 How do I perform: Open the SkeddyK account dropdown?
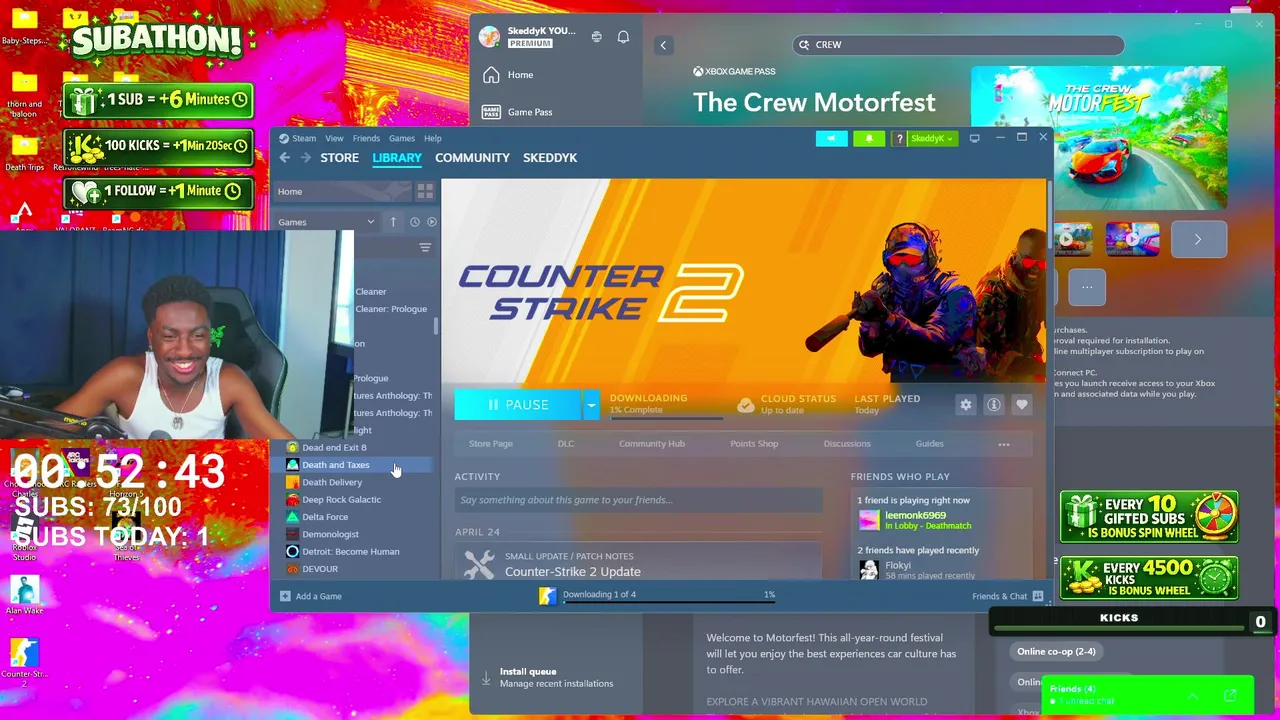pyautogui.click(x=932, y=139)
